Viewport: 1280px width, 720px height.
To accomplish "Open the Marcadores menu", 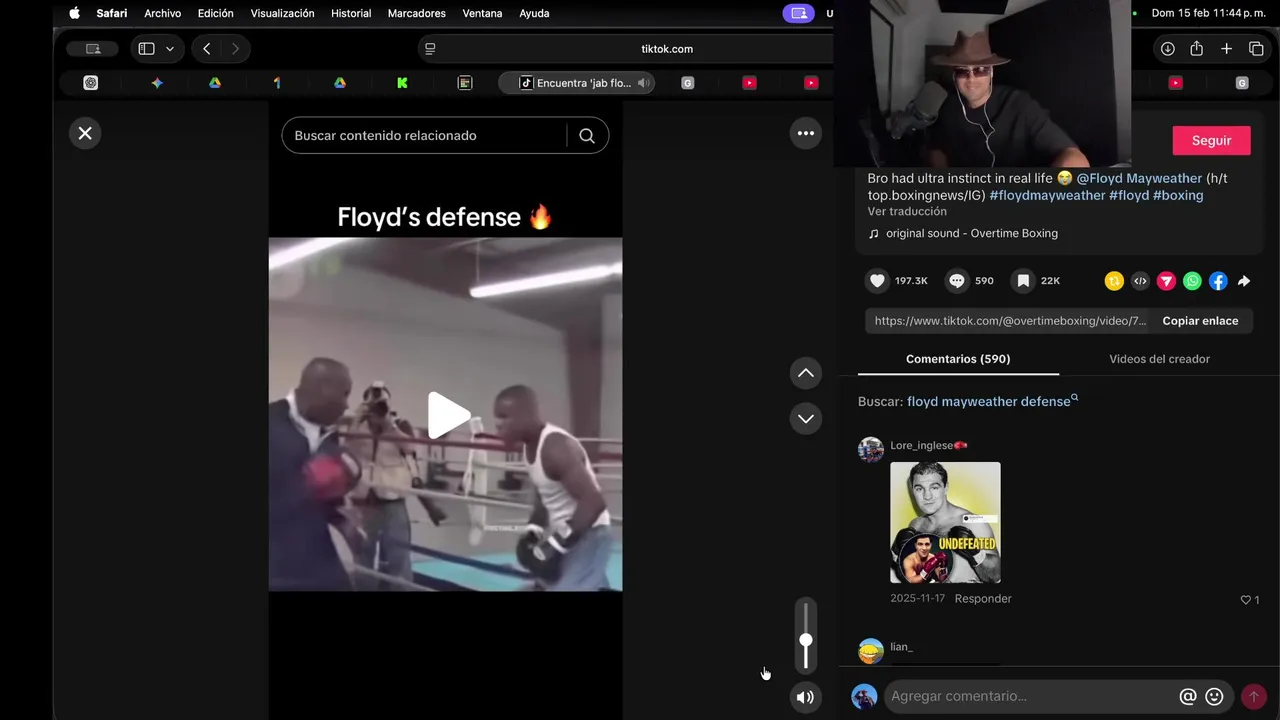I will 416,13.
